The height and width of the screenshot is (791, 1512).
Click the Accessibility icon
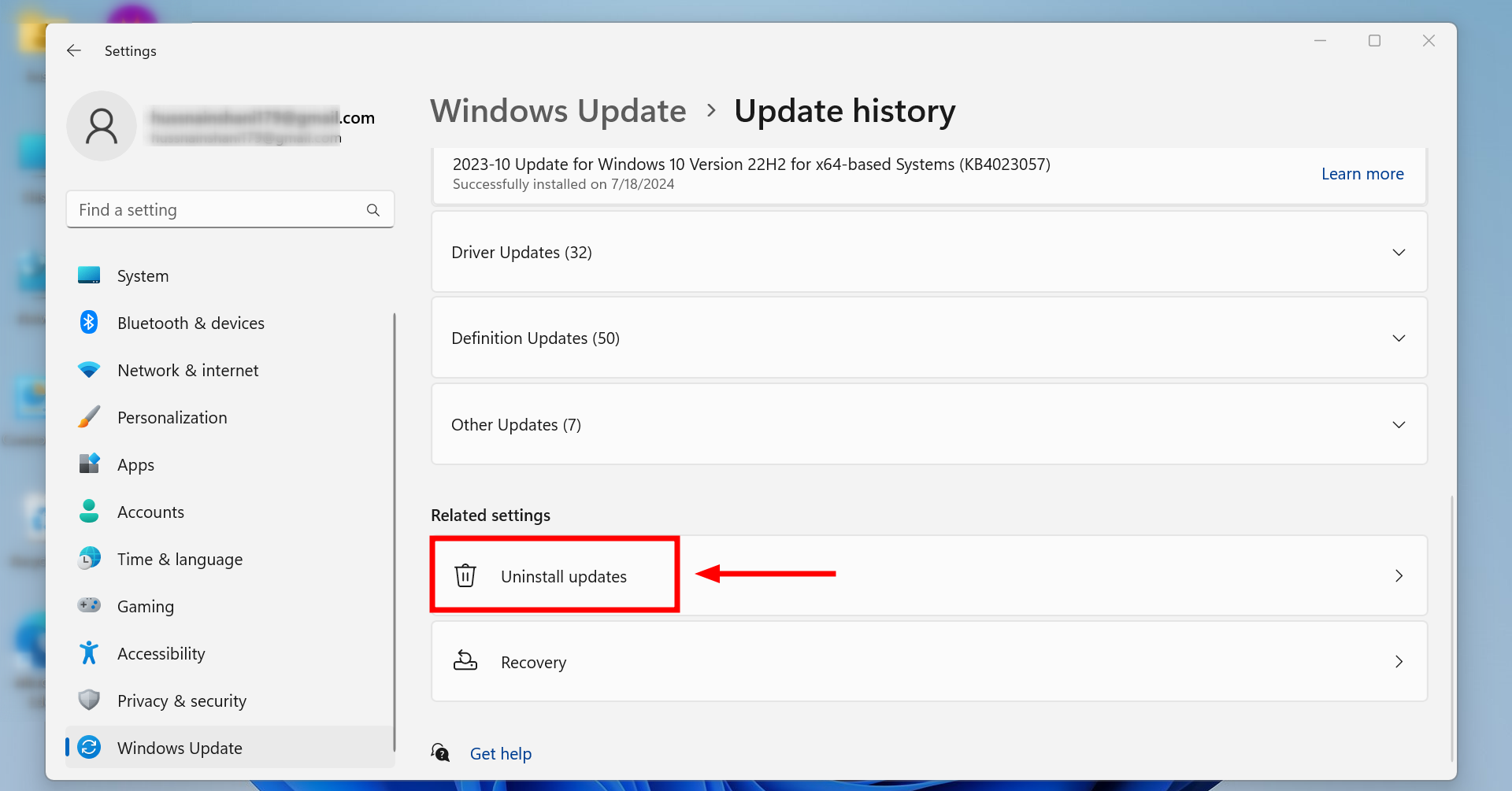[x=89, y=653]
